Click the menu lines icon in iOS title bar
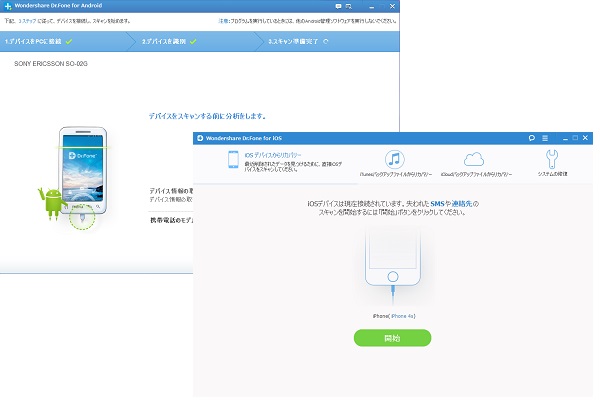The width and height of the screenshot is (600, 400). (x=546, y=137)
